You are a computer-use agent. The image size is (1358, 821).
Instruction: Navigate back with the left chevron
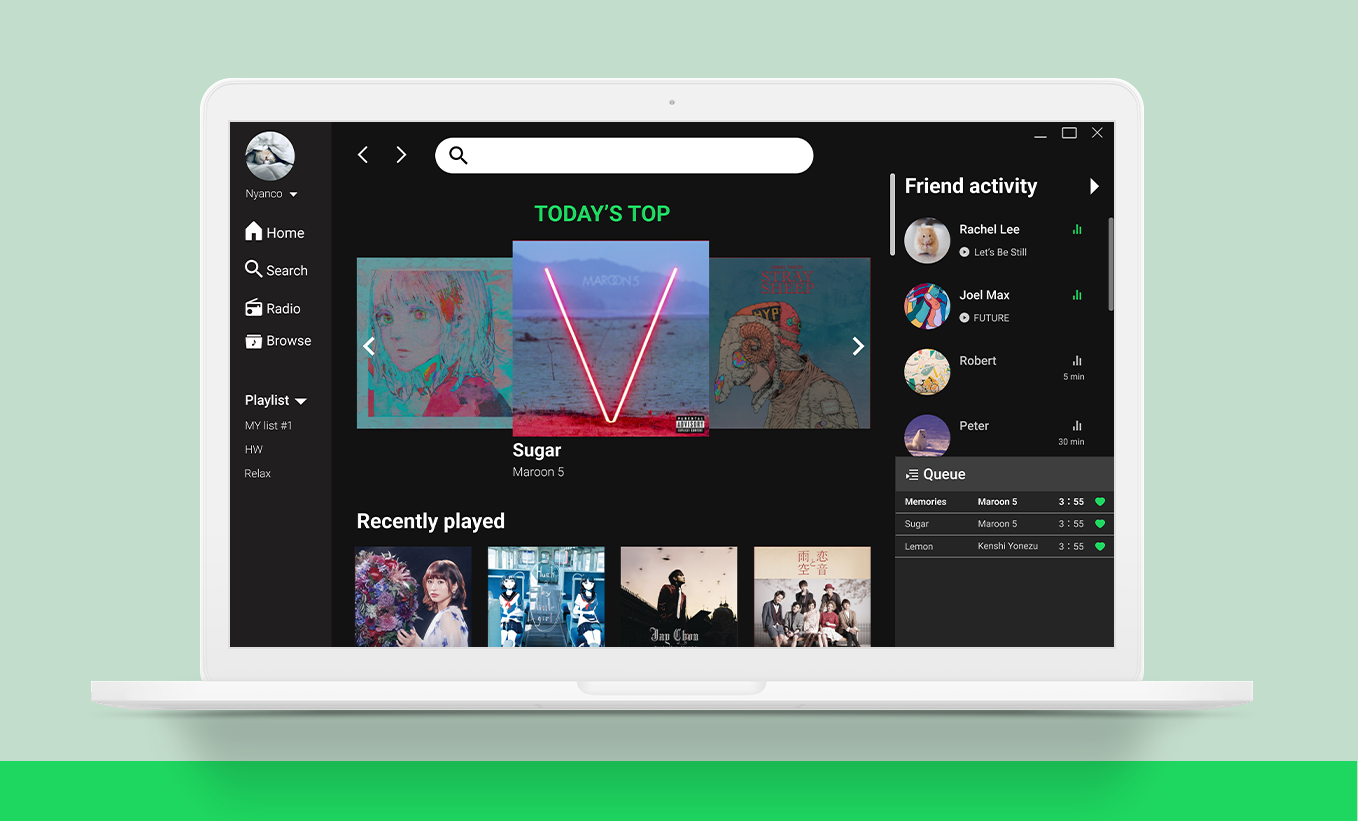point(363,155)
